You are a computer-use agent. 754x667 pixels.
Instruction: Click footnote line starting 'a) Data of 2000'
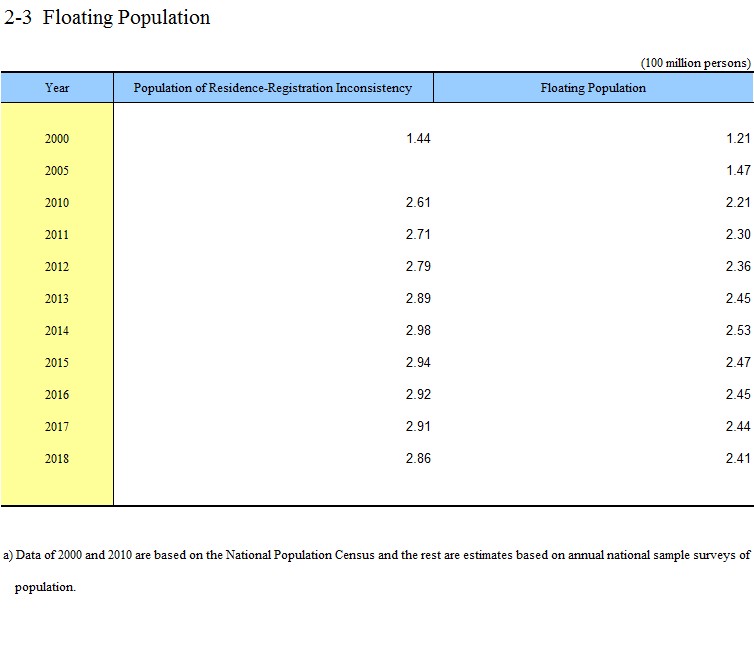click(x=377, y=555)
